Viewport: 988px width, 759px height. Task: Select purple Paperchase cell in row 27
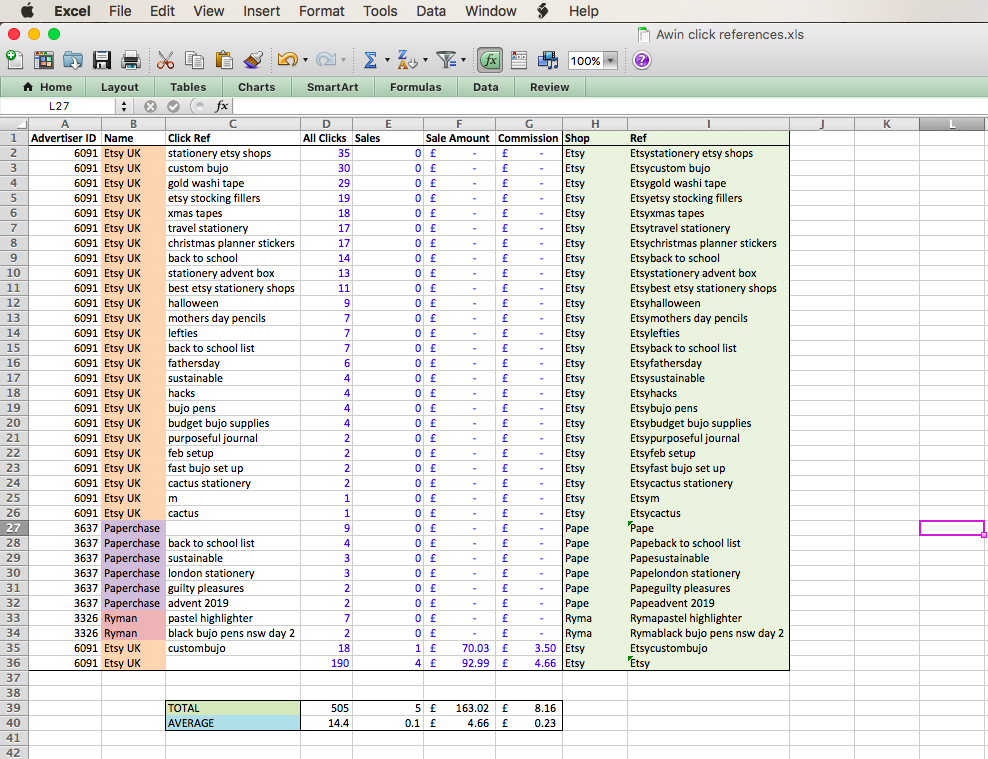tap(133, 528)
